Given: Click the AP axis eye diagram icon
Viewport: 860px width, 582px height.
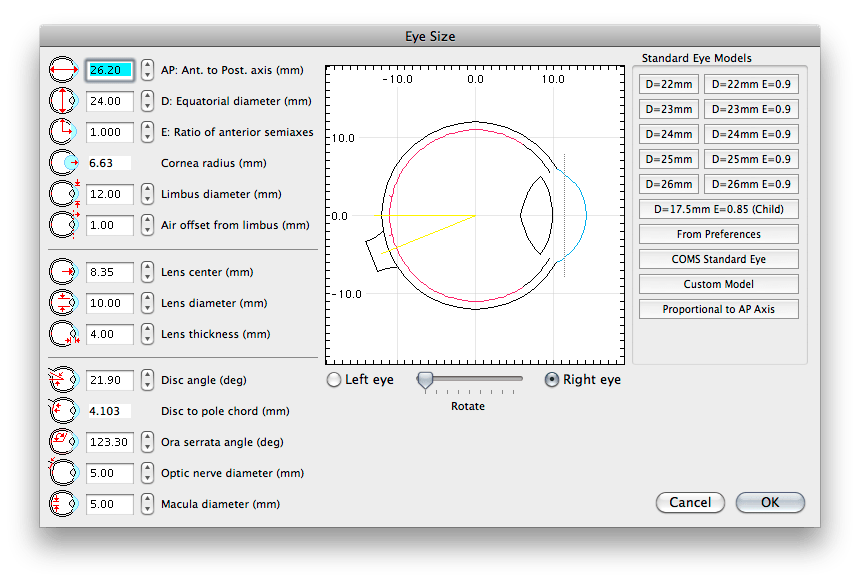Looking at the screenshot, I should [x=64, y=70].
